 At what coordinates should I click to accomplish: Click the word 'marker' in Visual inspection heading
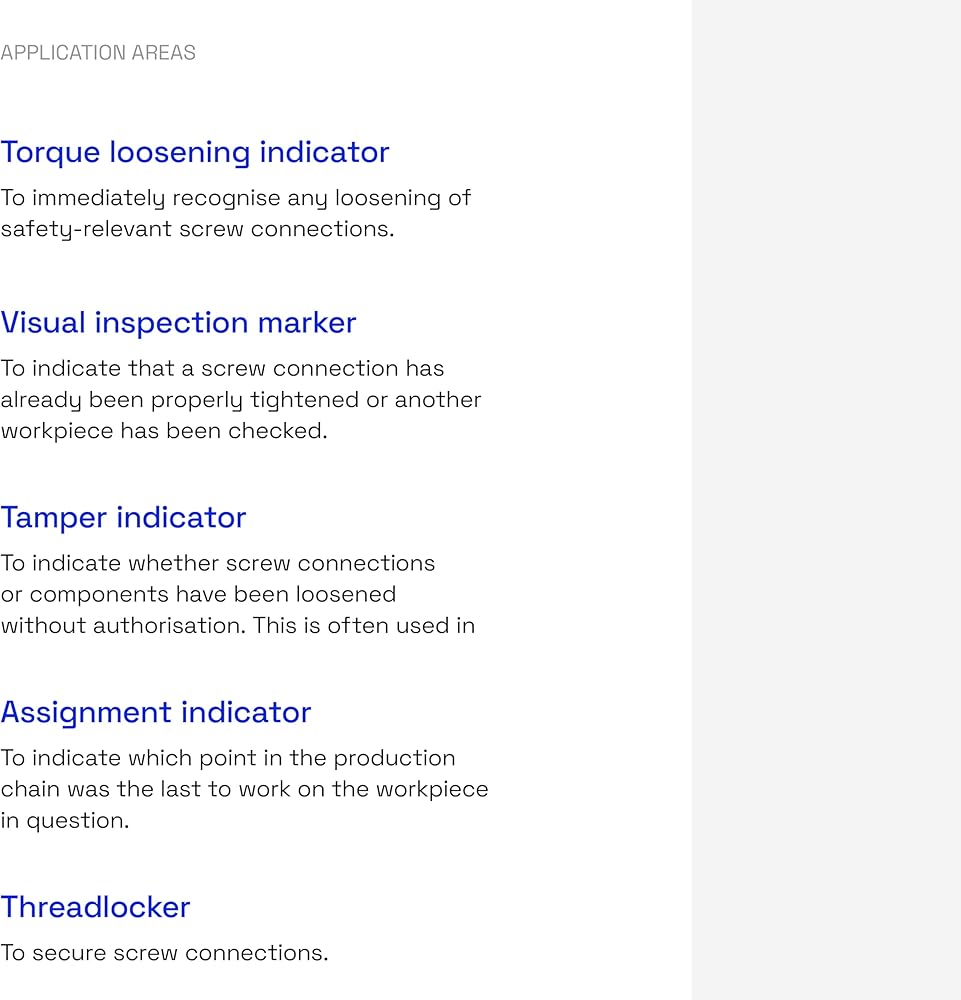[x=307, y=323]
